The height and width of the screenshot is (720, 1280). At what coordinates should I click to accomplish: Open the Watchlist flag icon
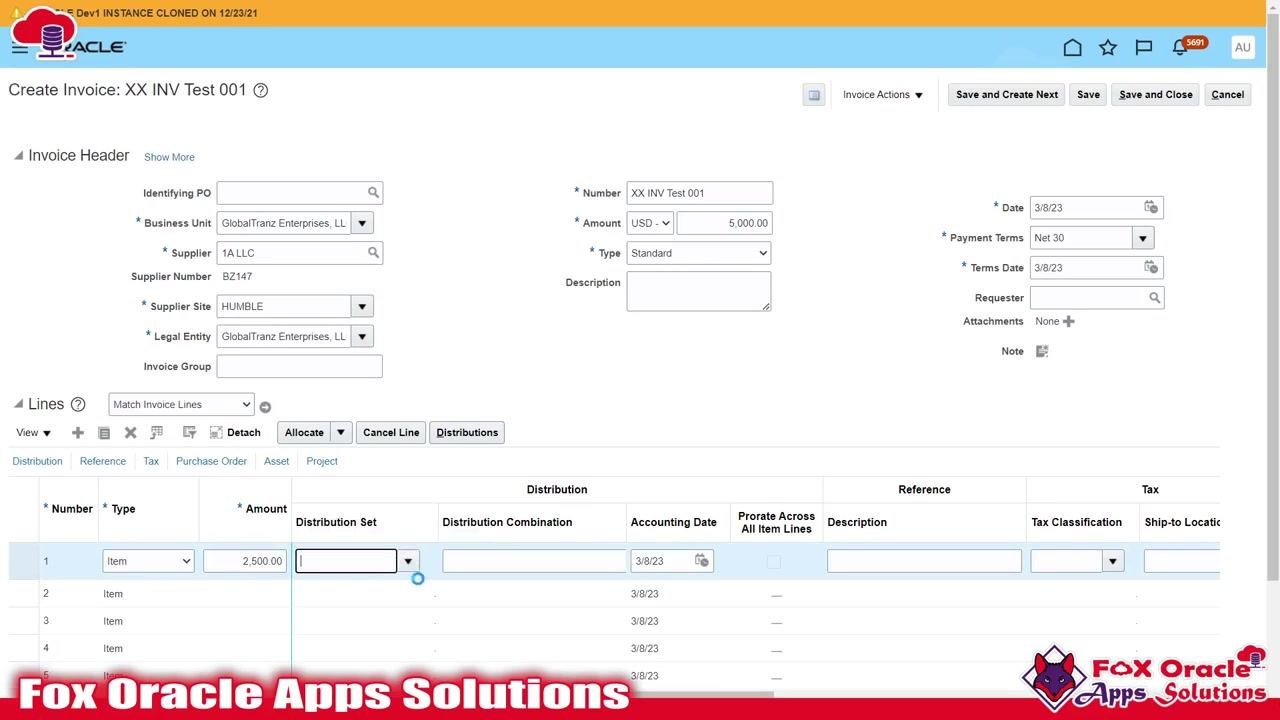1144,47
